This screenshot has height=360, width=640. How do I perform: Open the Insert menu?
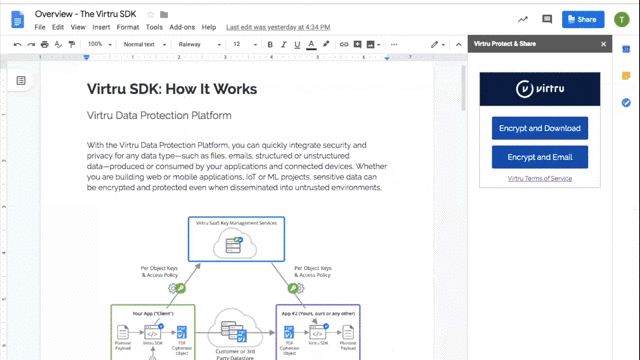tap(101, 27)
